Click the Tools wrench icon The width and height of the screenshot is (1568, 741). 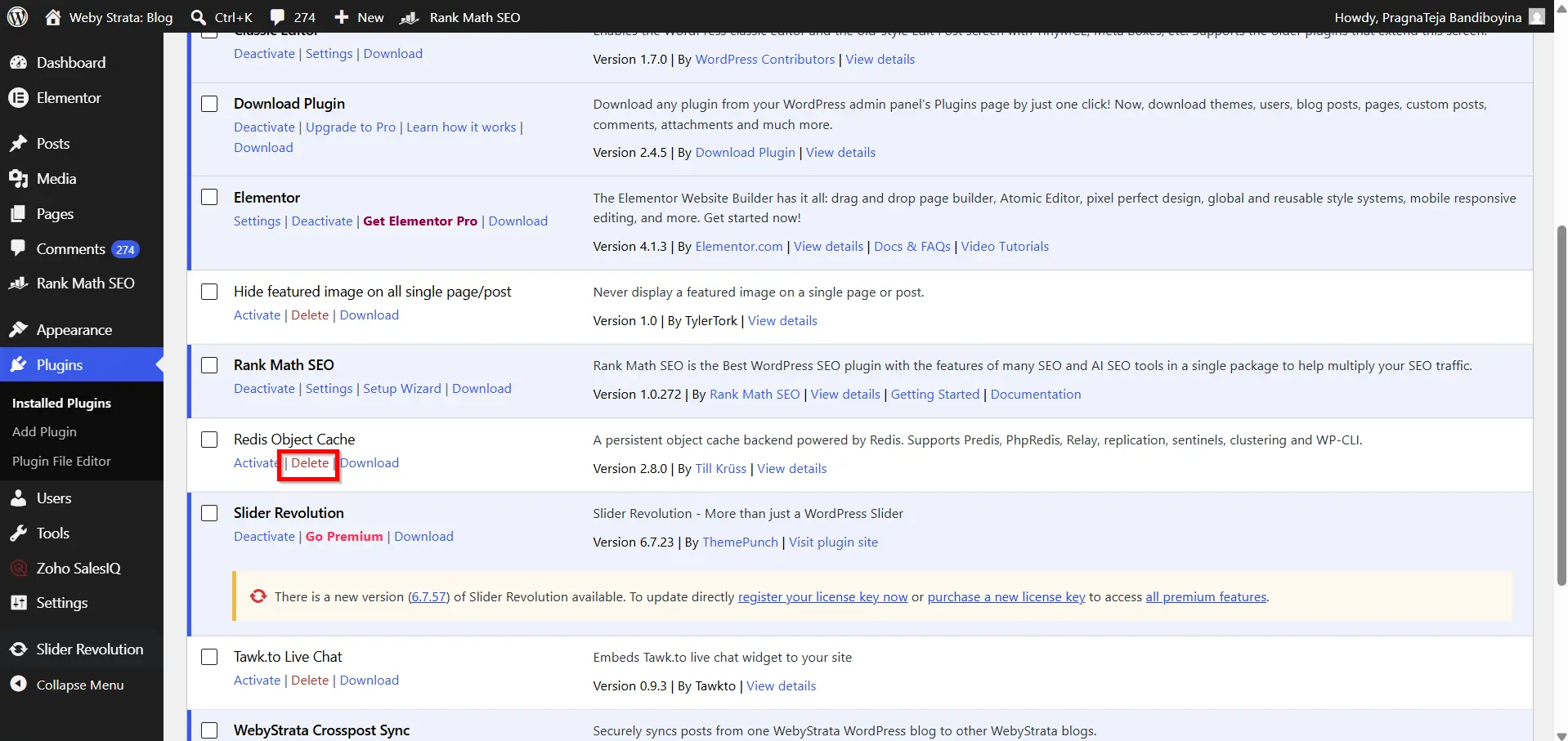18,533
